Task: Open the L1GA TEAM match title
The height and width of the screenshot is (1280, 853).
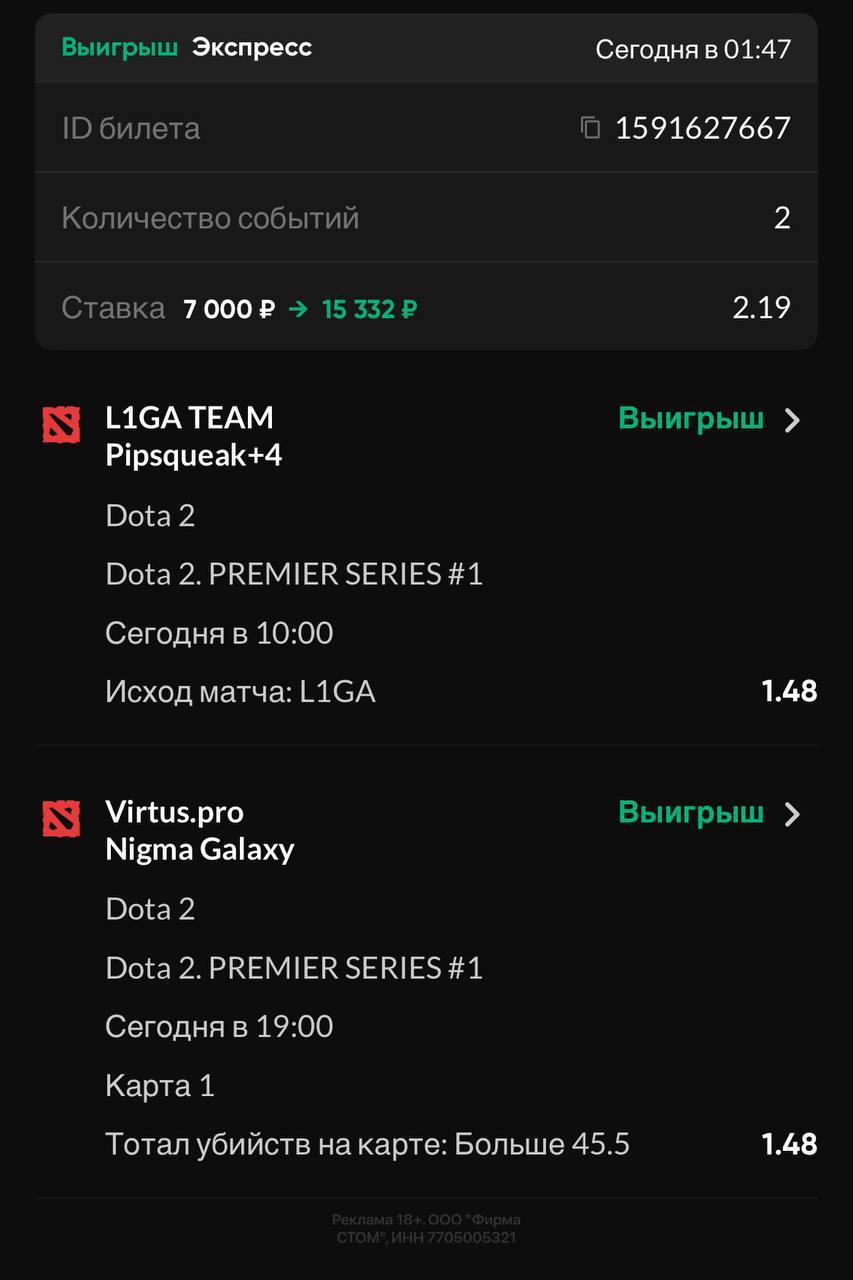Action: 189,418
